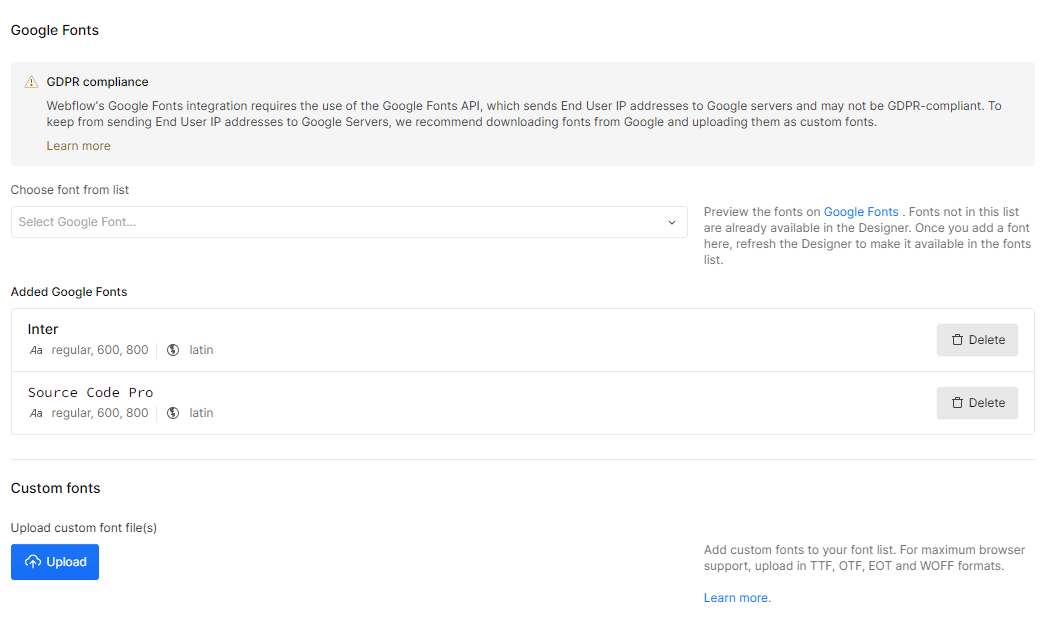This screenshot has height=626, width=1042.
Task: Click the chevron arrow in font selector
Action: tap(672, 223)
